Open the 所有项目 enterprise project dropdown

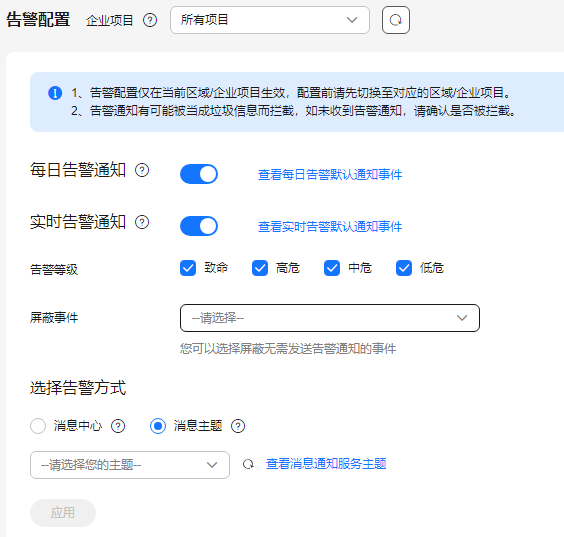point(270,20)
